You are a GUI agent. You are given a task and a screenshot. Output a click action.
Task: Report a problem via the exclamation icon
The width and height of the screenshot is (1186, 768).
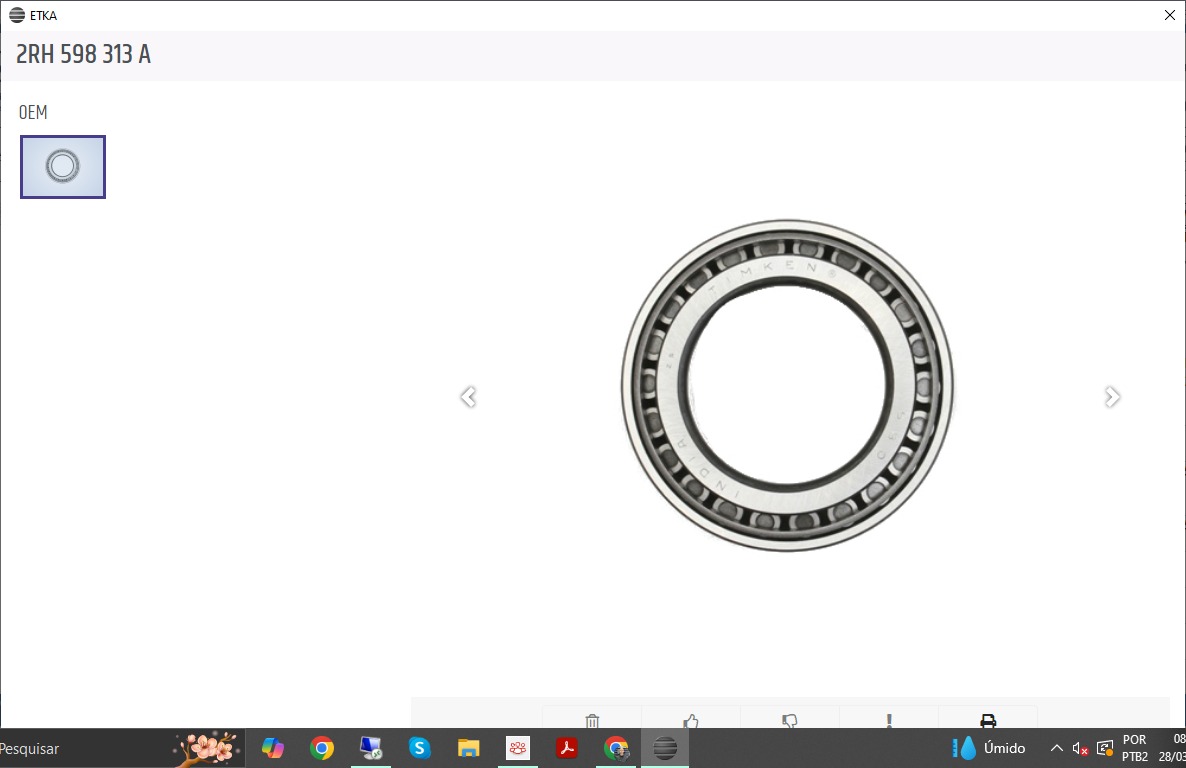(x=889, y=720)
